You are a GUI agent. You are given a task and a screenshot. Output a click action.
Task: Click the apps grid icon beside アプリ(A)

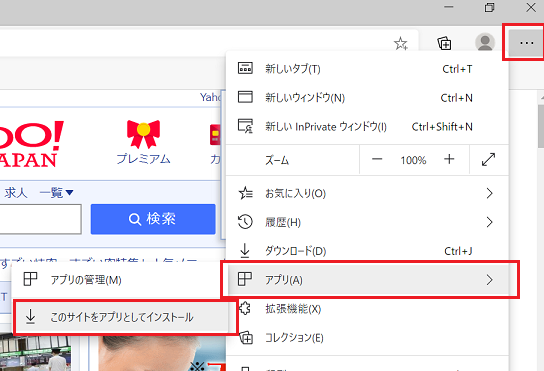245,279
